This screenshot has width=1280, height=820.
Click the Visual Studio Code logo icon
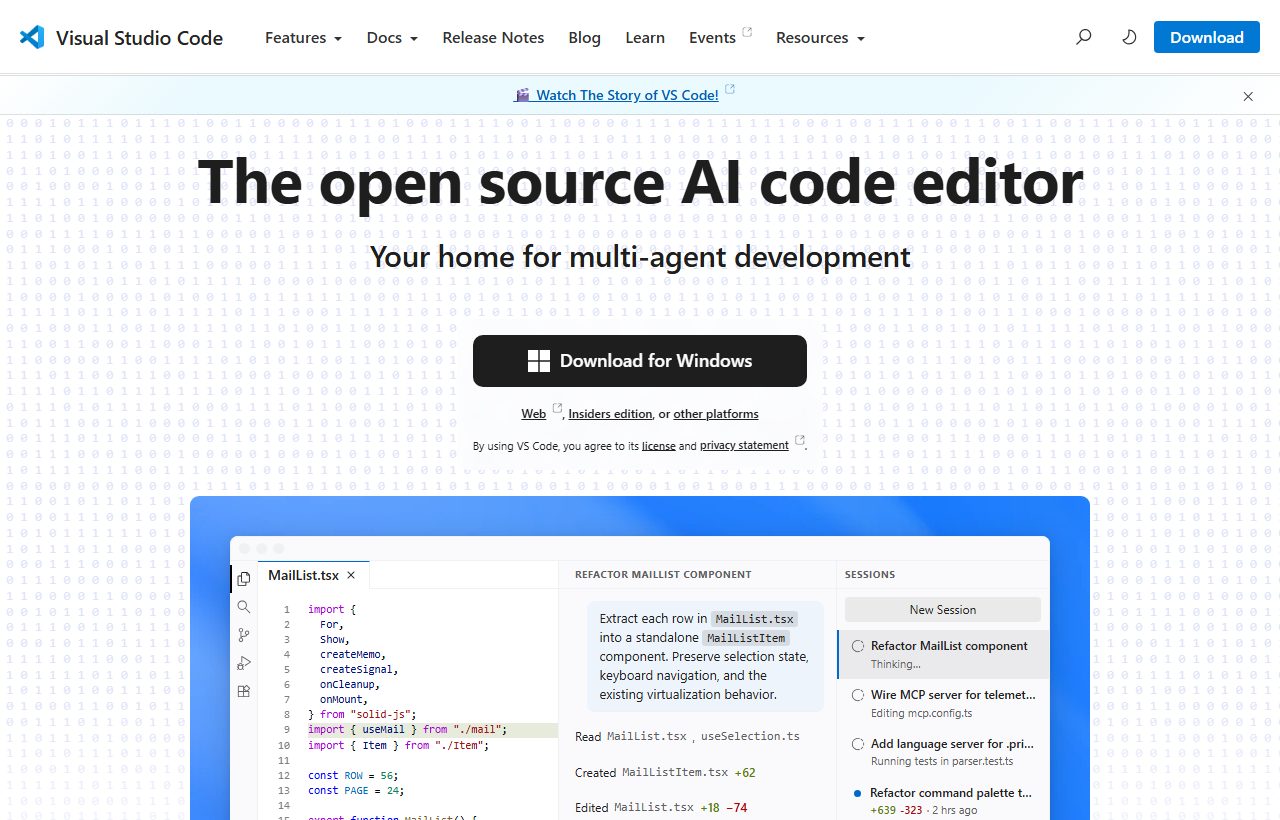[x=32, y=38]
